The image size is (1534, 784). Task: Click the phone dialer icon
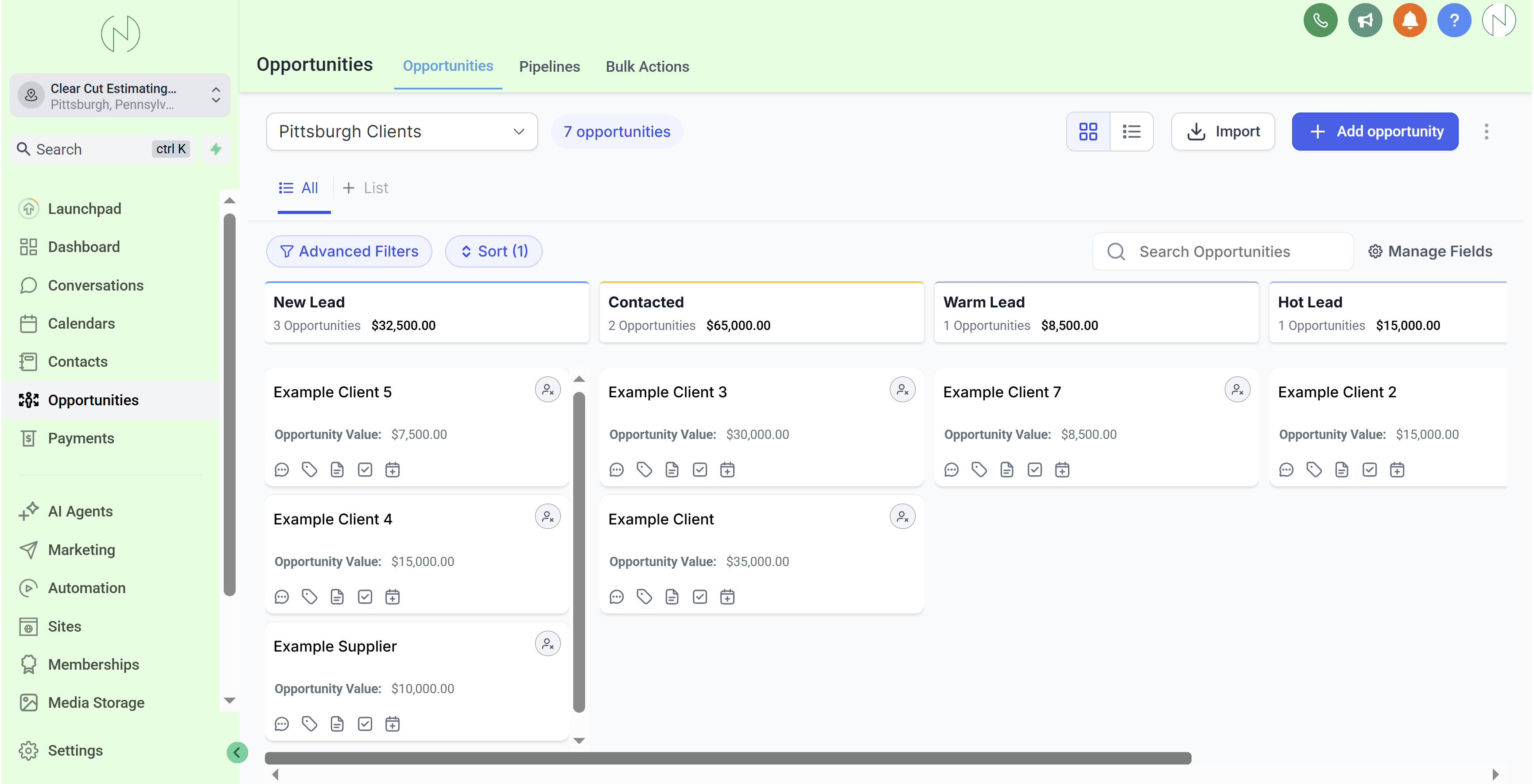[1320, 21]
